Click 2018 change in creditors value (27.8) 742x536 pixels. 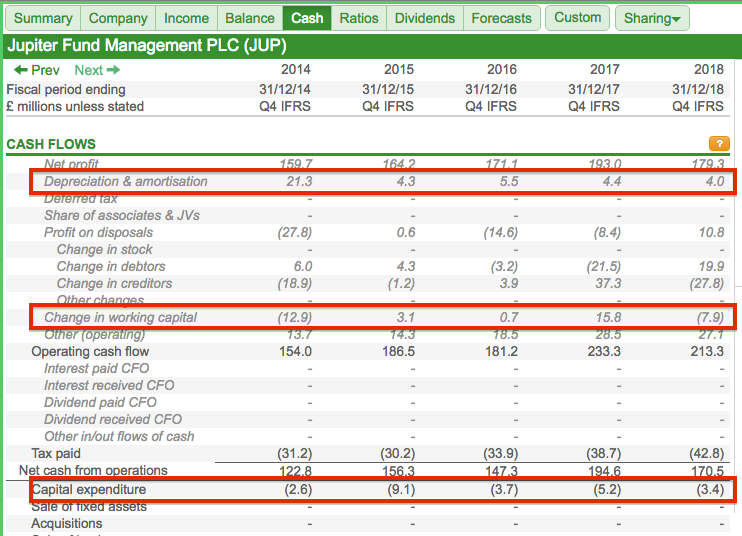tap(707, 284)
